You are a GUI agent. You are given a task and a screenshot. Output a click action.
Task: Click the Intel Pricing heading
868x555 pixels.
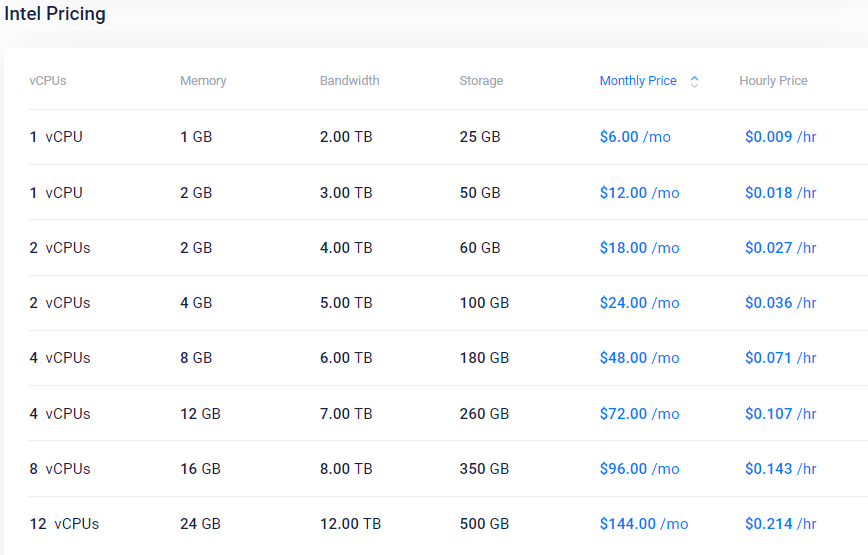[x=54, y=13]
